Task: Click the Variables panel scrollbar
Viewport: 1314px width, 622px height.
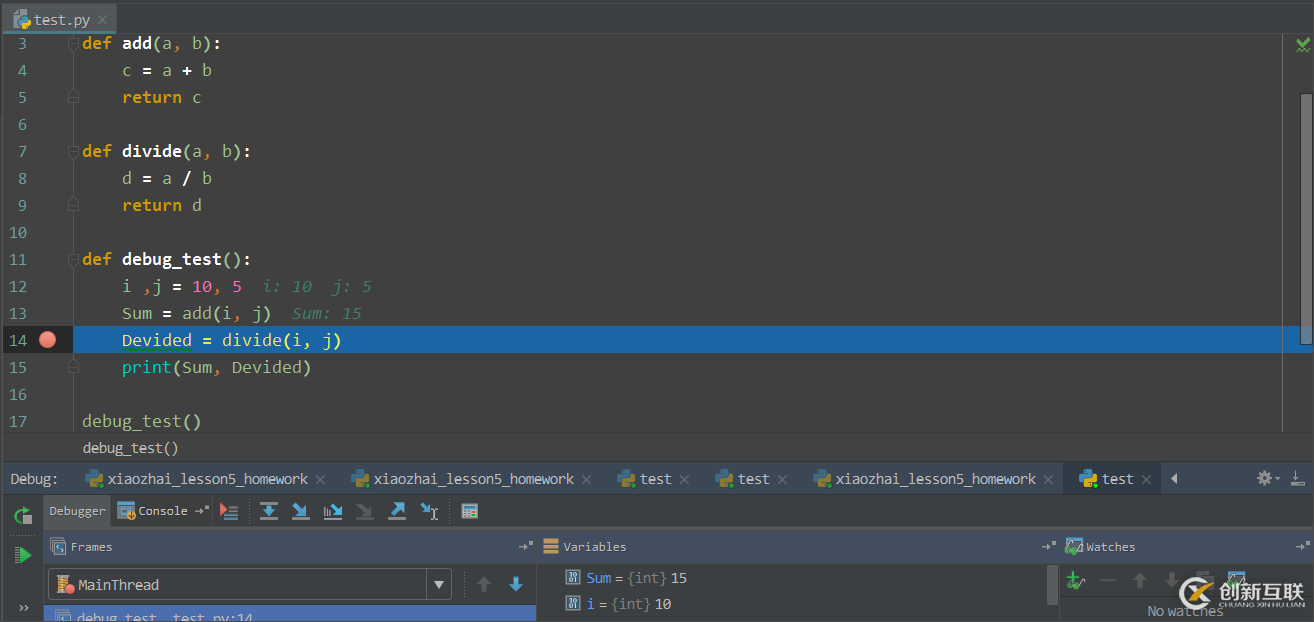Action: 1052,585
